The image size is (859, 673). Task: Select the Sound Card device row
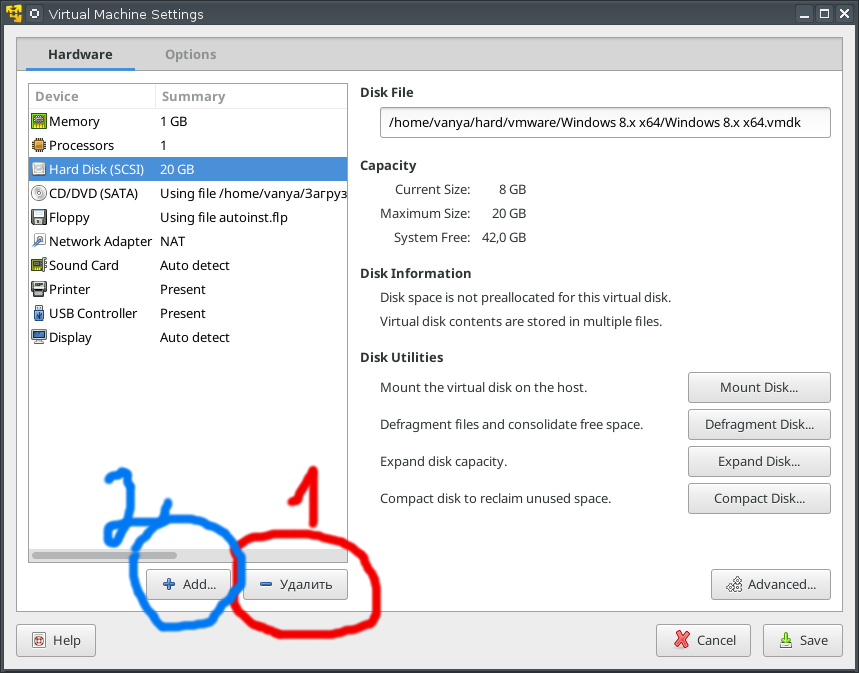[188, 265]
